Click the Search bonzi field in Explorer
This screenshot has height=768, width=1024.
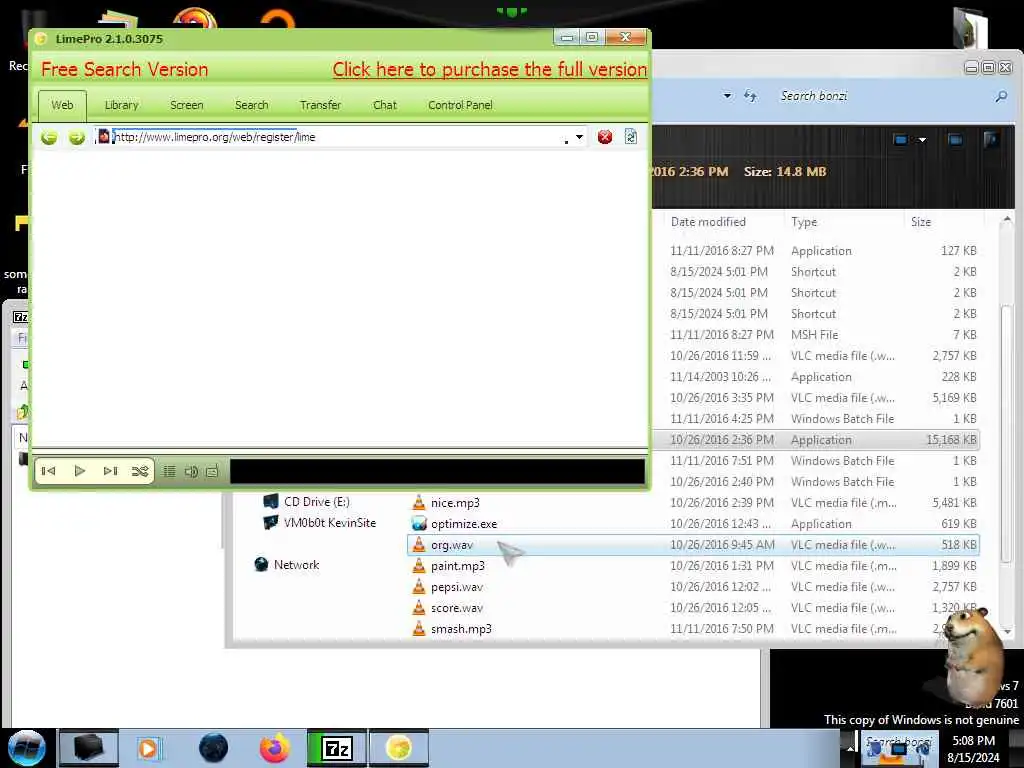(x=882, y=96)
